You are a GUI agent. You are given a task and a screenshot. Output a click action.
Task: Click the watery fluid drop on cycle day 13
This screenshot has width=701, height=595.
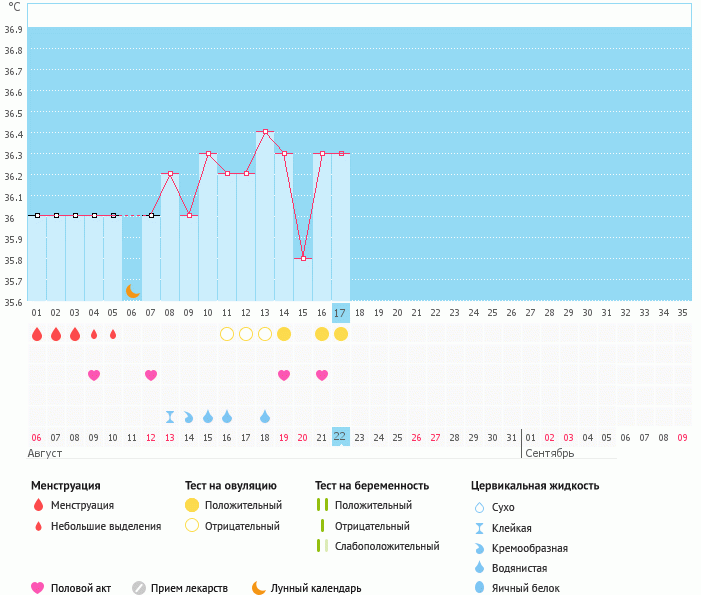click(265, 416)
